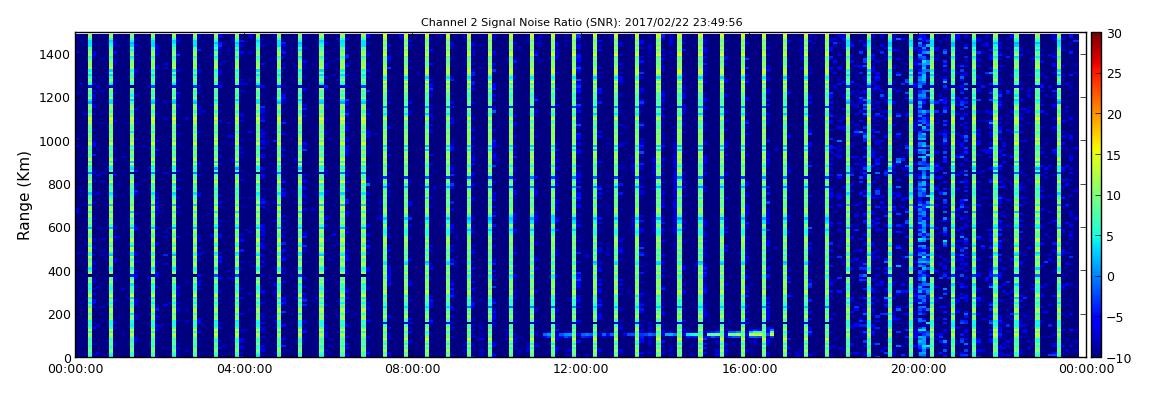Screen dimensions: 1150x407
Task: Click the colorbar label 10
Action: tap(1115, 196)
